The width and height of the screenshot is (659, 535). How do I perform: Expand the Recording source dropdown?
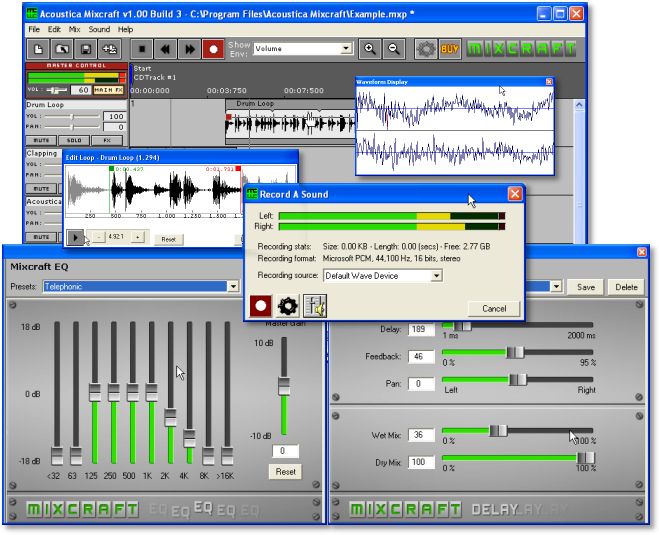[x=437, y=275]
